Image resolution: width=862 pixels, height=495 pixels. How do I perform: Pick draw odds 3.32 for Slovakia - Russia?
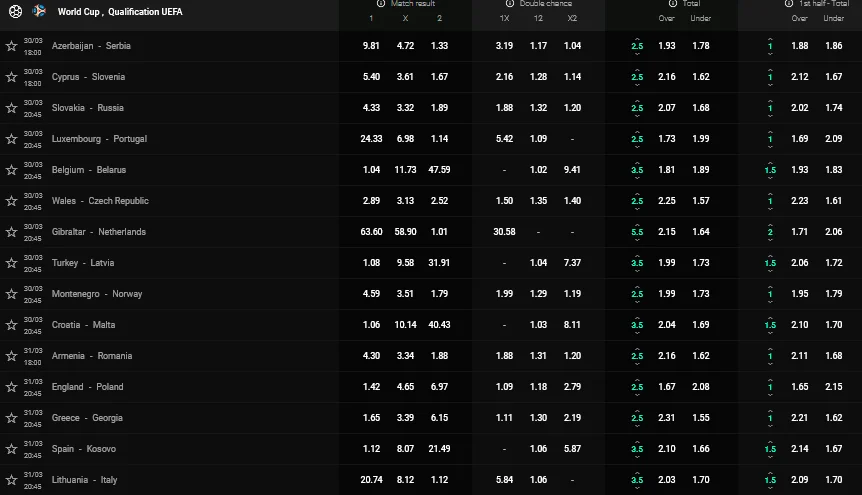click(406, 108)
